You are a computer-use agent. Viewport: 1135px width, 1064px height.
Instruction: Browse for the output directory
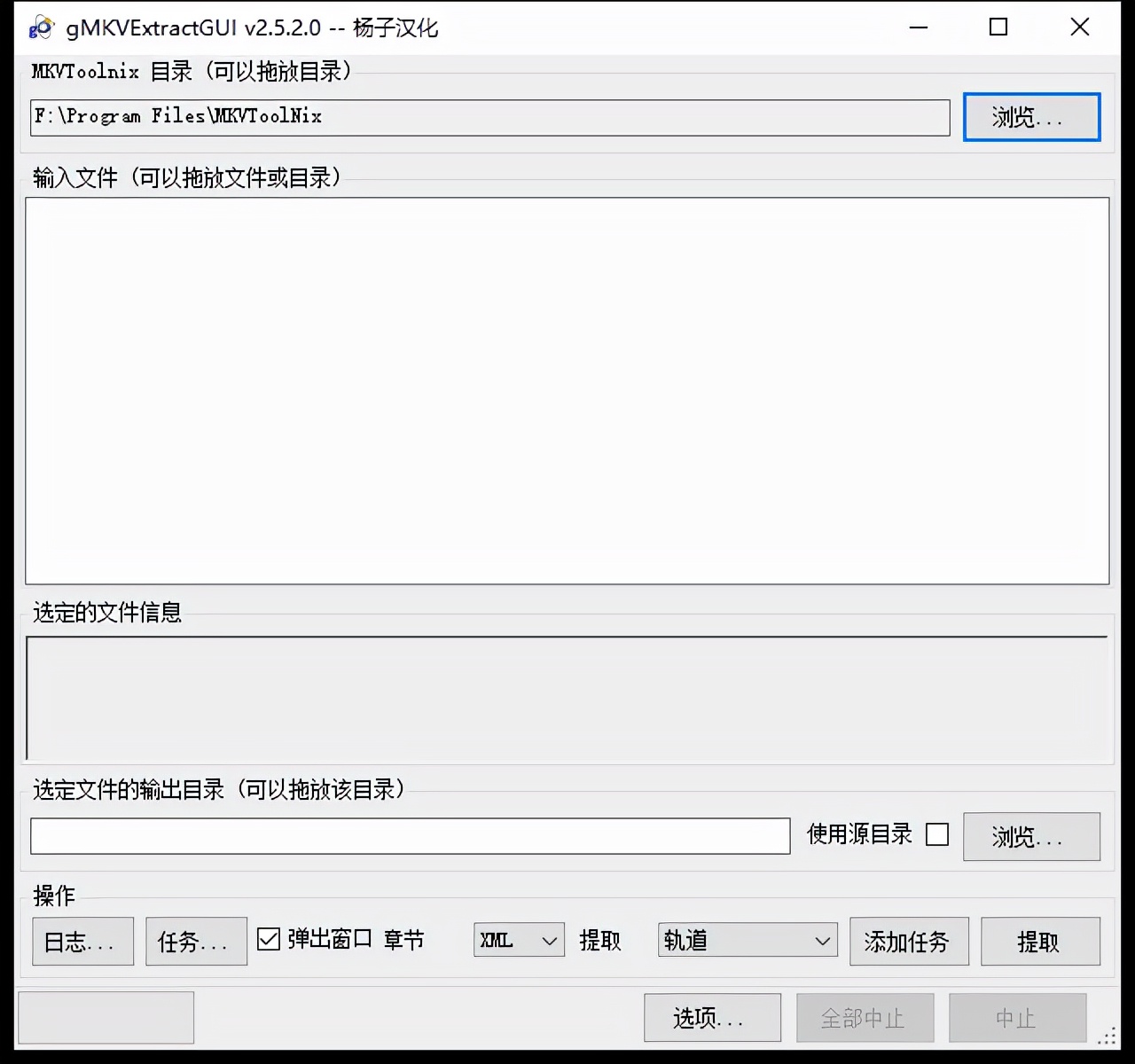[1031, 836]
